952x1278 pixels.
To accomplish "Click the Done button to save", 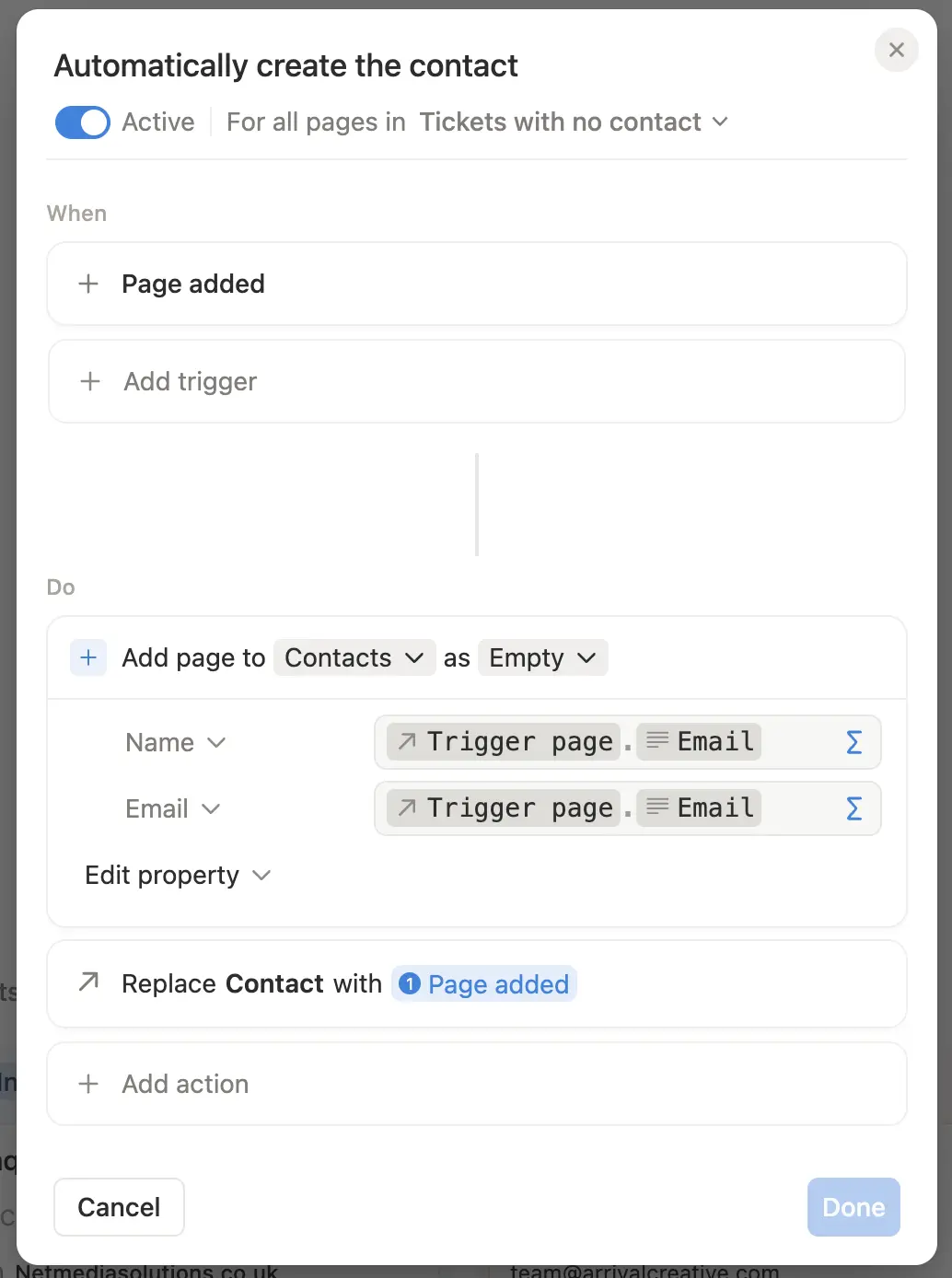I will point(853,1206).
